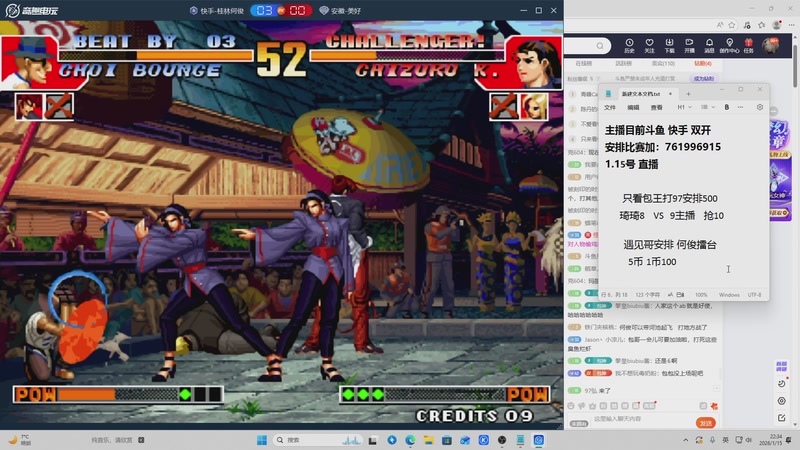800x450 pixels.
Task: Open the Messages bell icon
Action: coord(709,45)
